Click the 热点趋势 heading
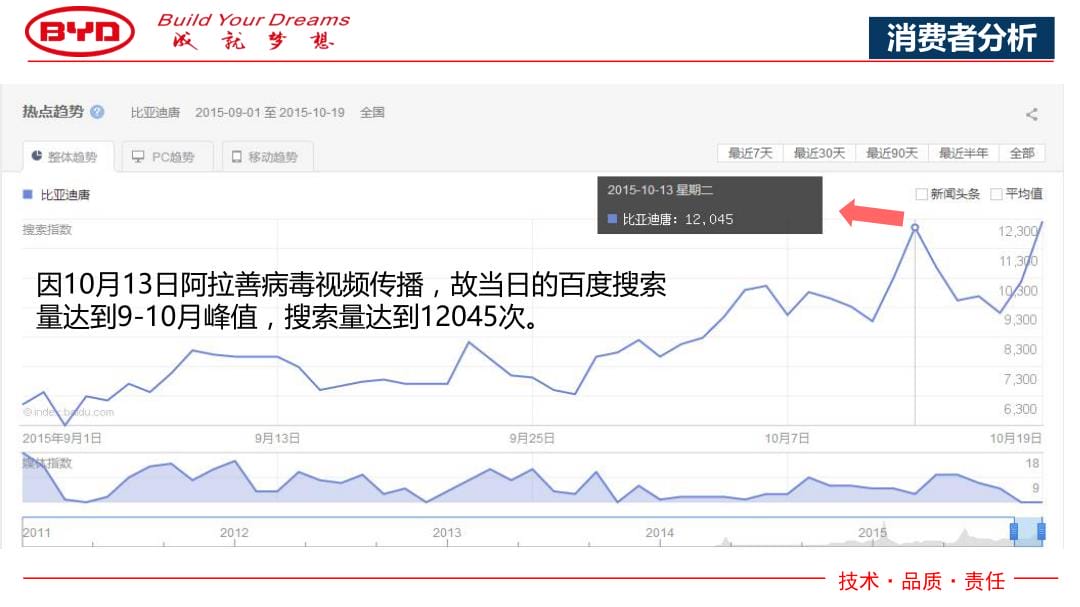1080x607 pixels. tap(53, 112)
